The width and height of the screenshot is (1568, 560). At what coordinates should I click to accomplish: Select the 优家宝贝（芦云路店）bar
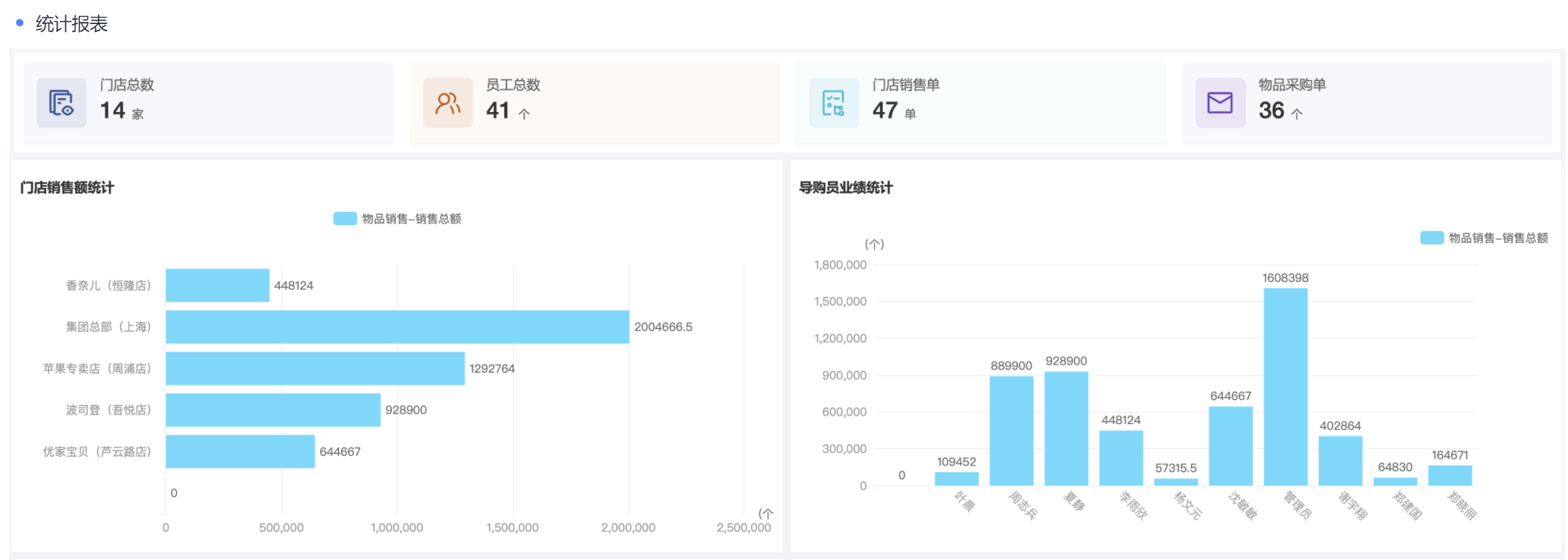click(240, 452)
